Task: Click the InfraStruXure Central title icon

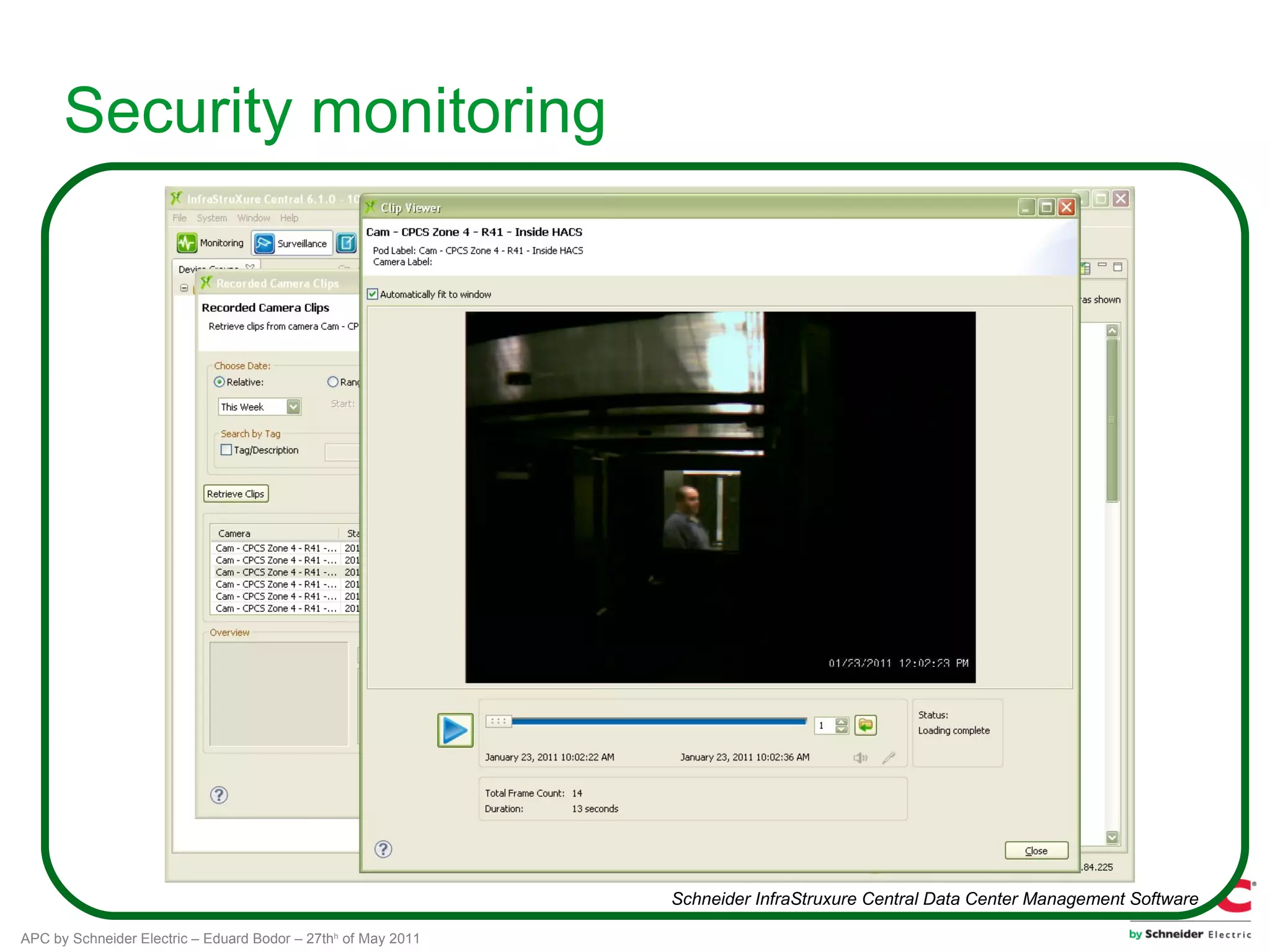Action: pyautogui.click(x=177, y=198)
